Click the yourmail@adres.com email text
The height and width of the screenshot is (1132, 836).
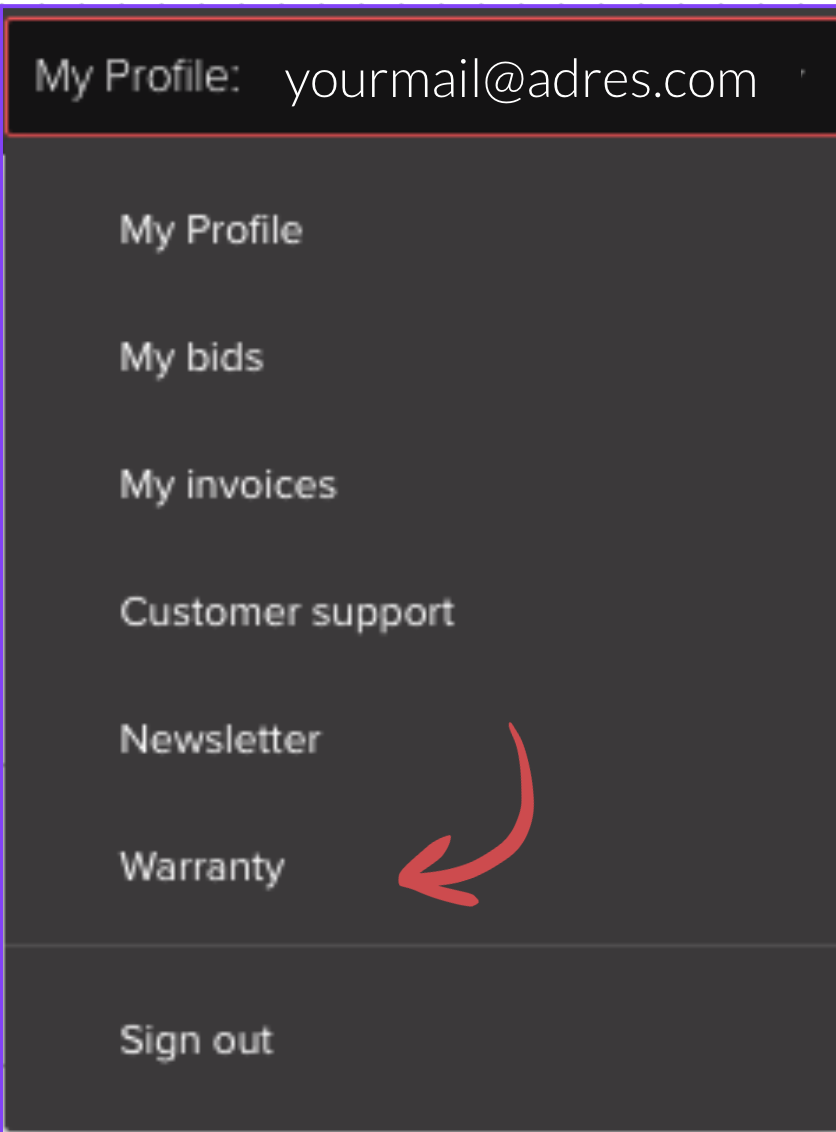click(521, 79)
